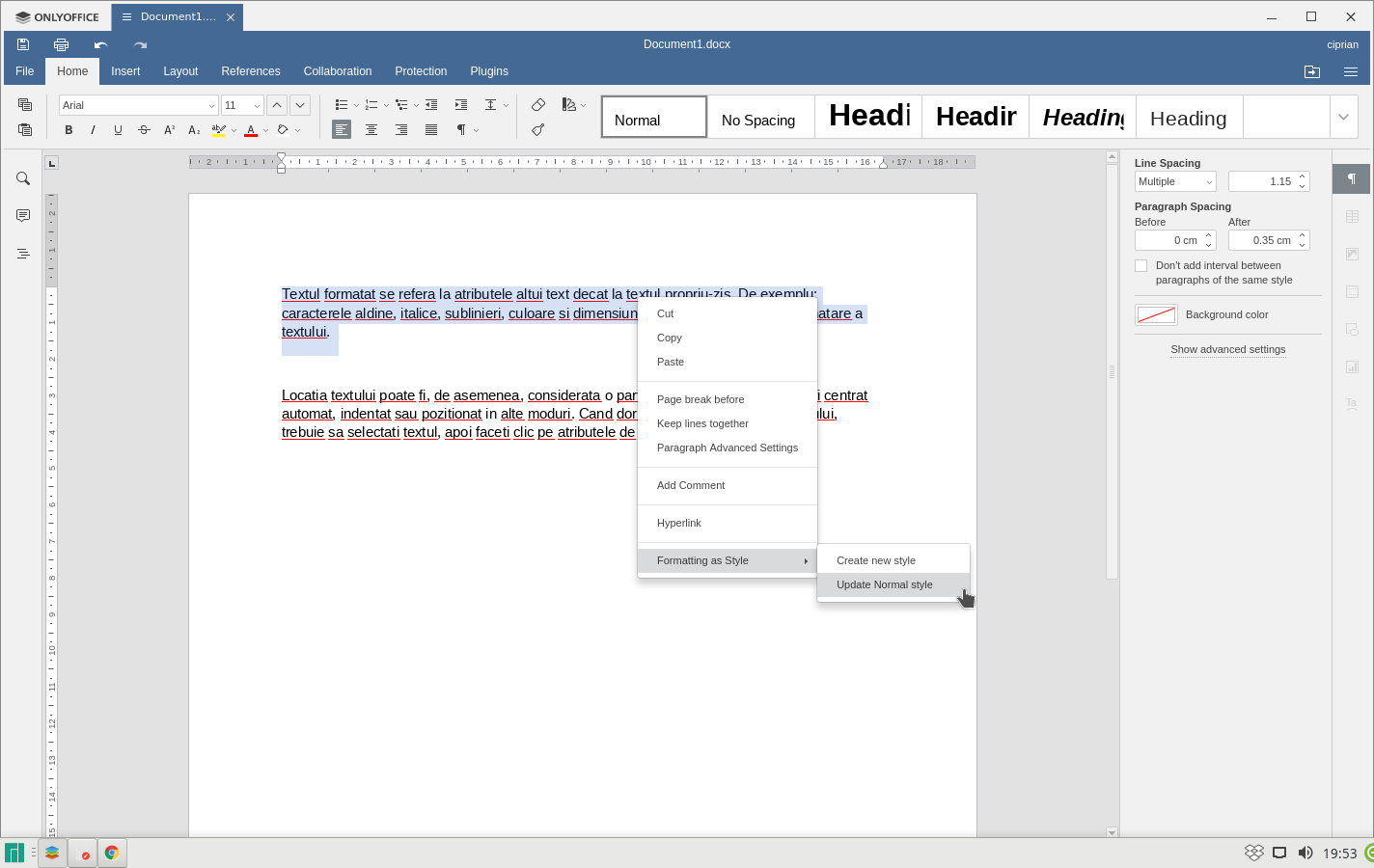Image resolution: width=1374 pixels, height=868 pixels.
Task: Open the Search icon in left sidebar
Action: point(23,178)
